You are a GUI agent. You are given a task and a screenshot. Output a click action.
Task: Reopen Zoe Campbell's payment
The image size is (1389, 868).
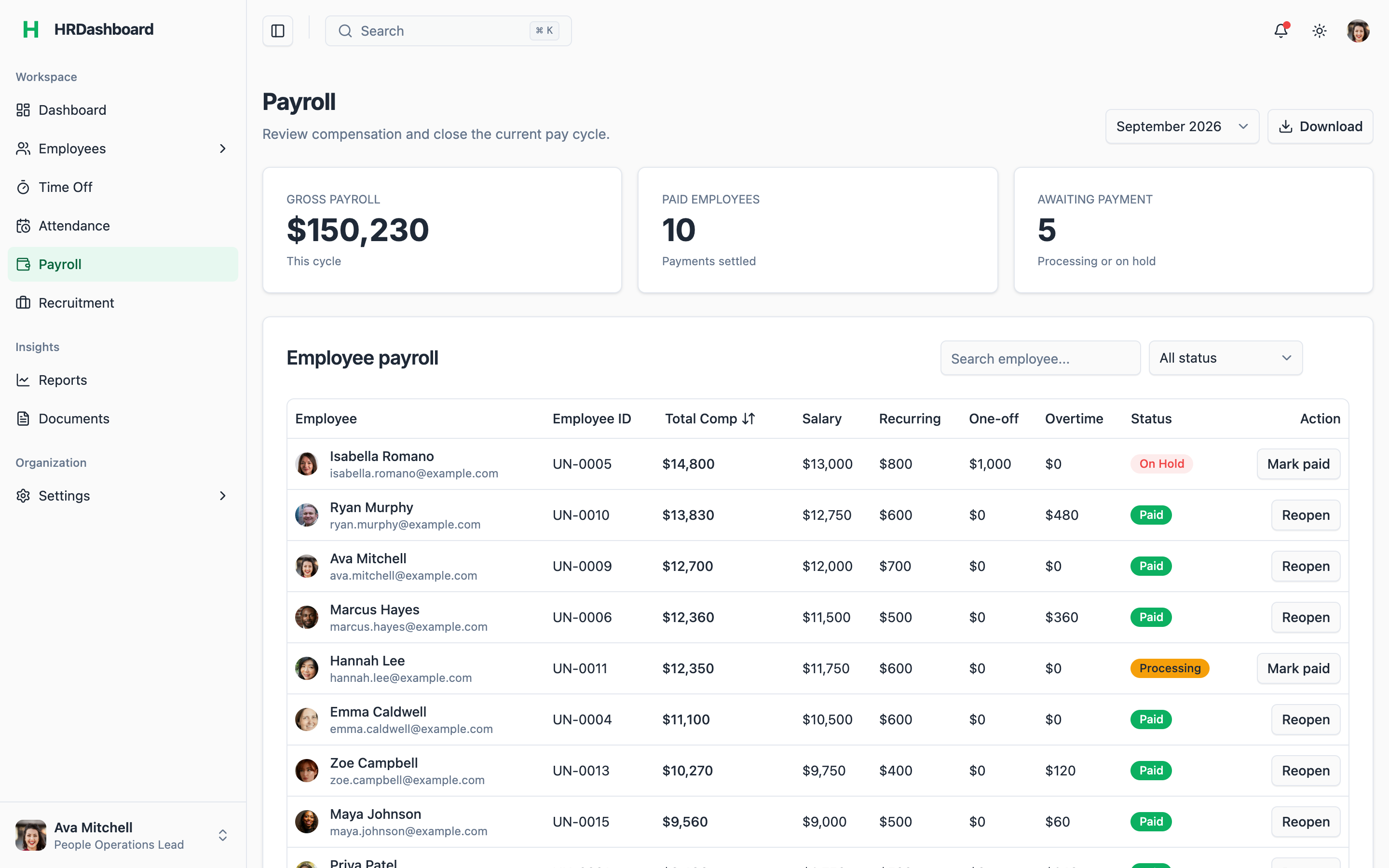click(1305, 771)
